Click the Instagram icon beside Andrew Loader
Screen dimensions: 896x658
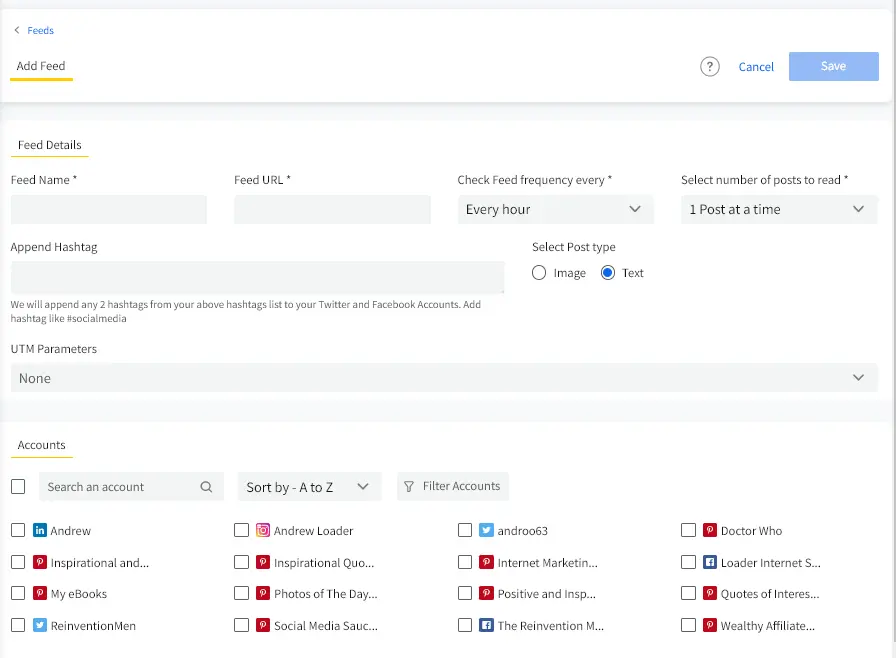coord(263,531)
